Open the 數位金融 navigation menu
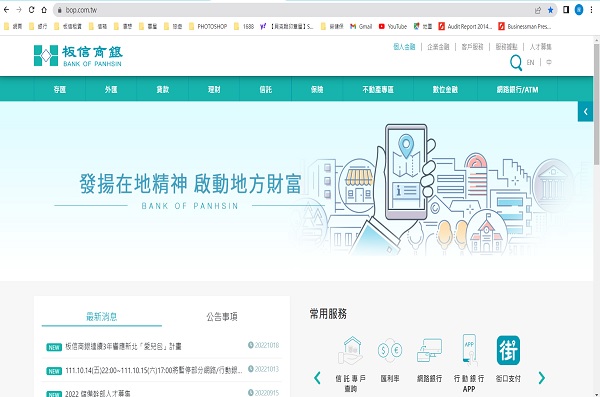Image resolution: width=600 pixels, height=397 pixels. (445, 89)
